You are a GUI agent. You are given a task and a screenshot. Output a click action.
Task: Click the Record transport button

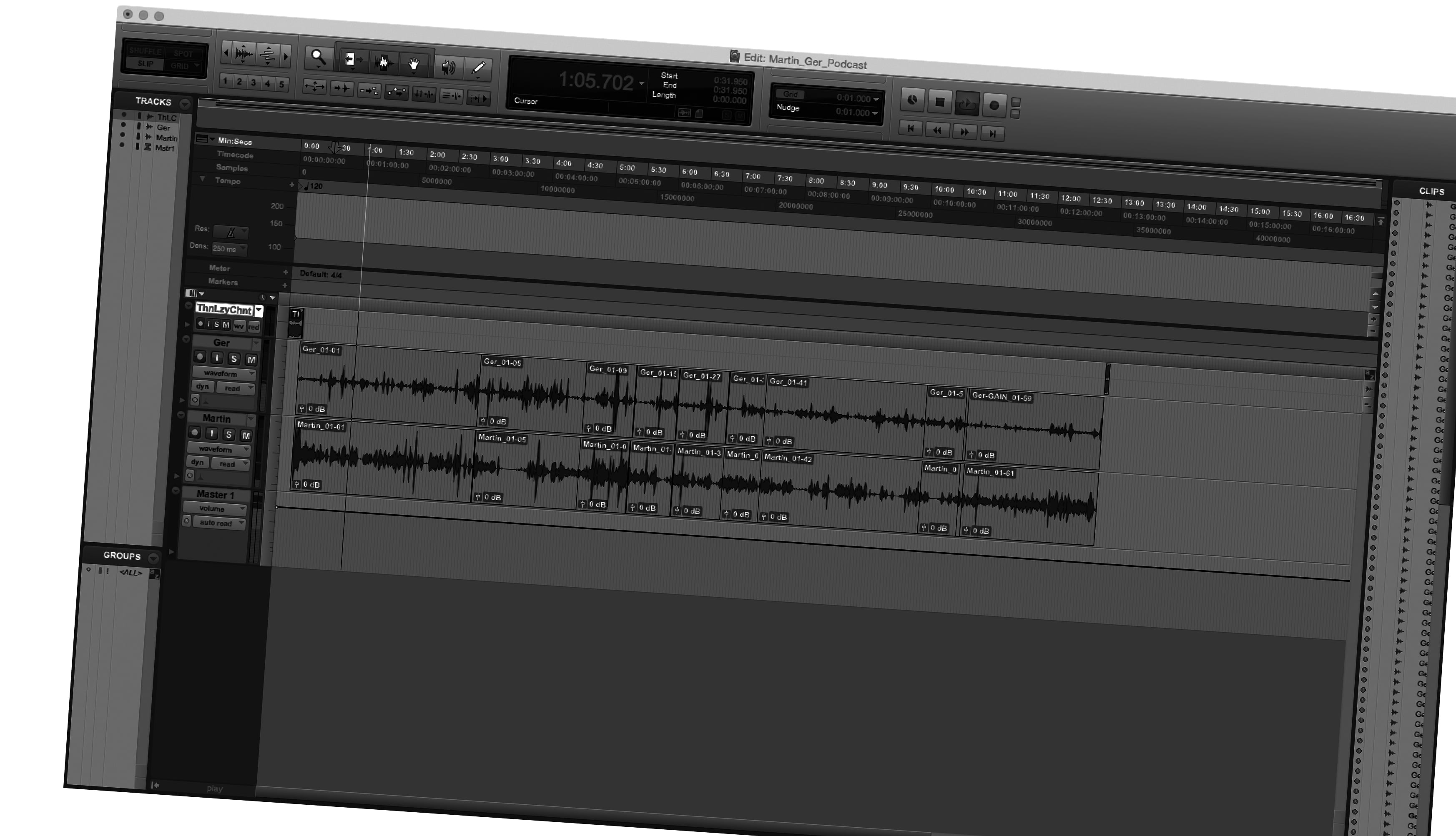tap(994, 105)
